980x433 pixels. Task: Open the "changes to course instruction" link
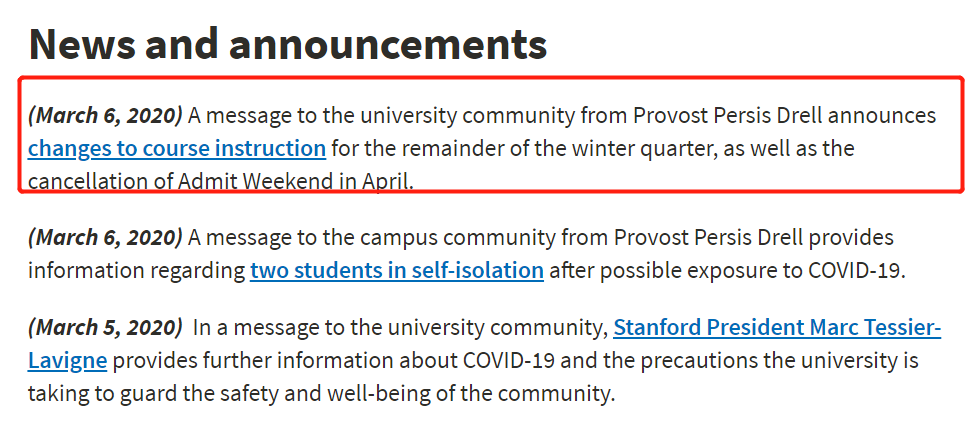click(177, 149)
